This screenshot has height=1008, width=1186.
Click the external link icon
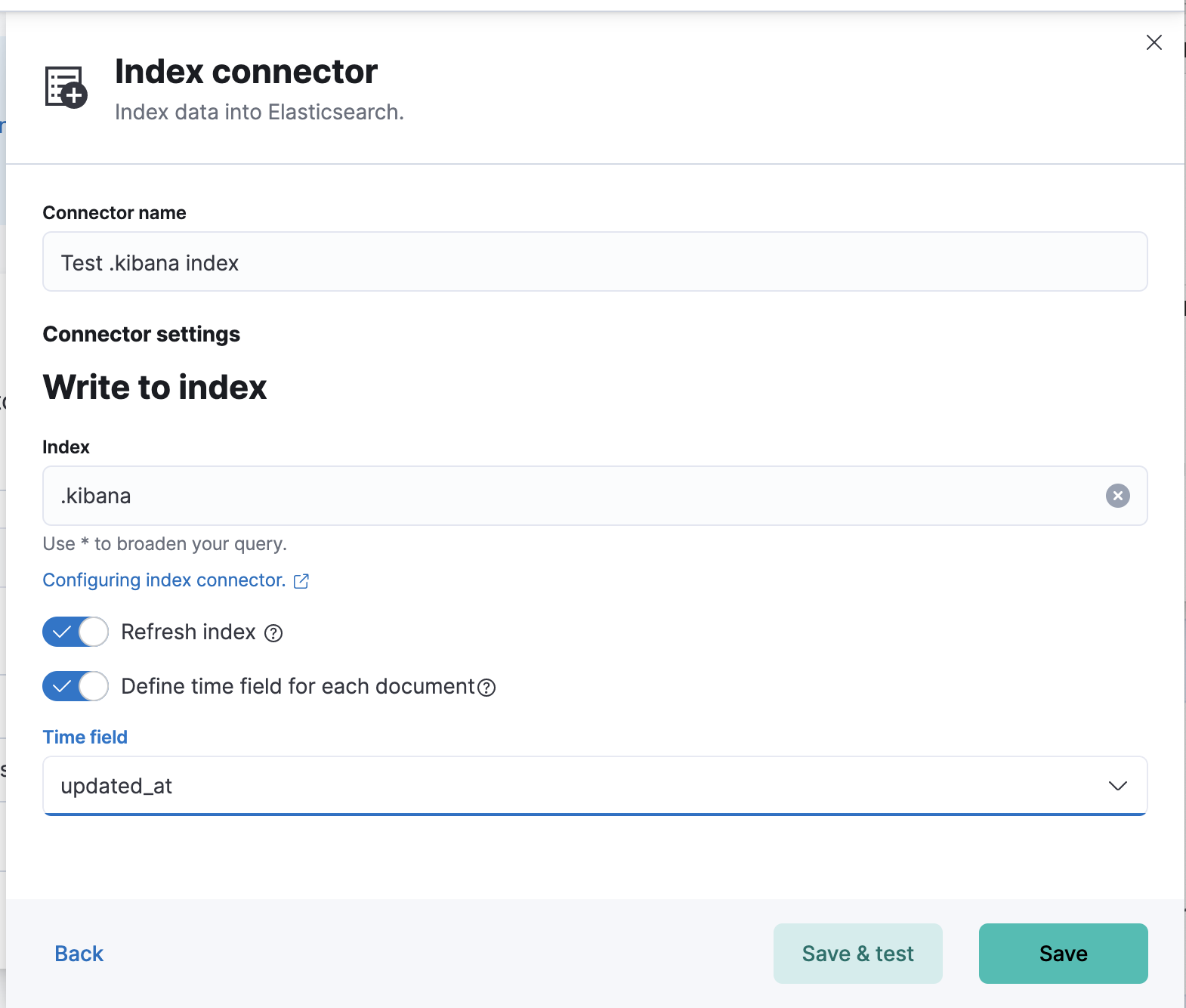[301, 581]
